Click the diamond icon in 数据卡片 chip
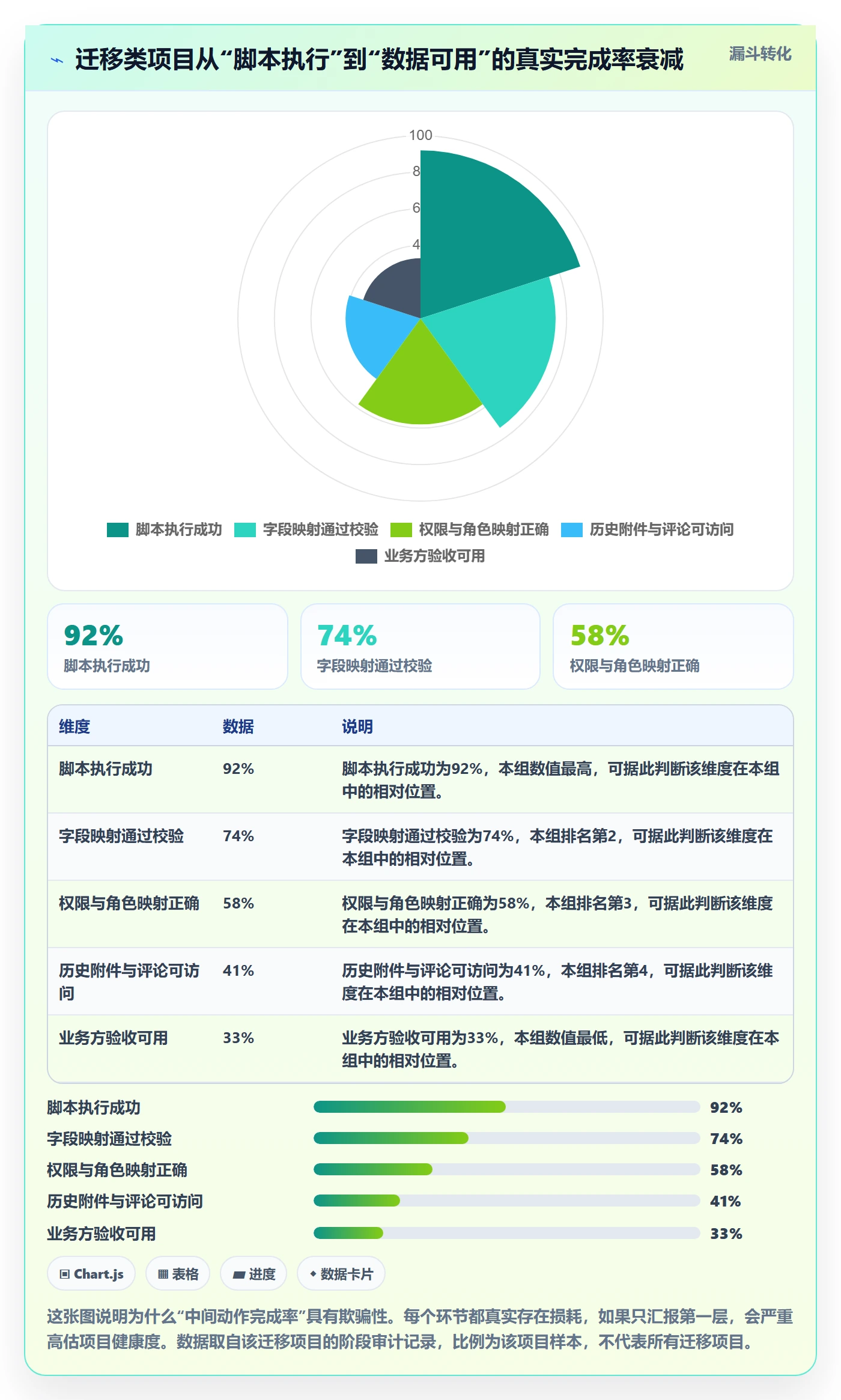The image size is (841, 1400). [313, 1273]
